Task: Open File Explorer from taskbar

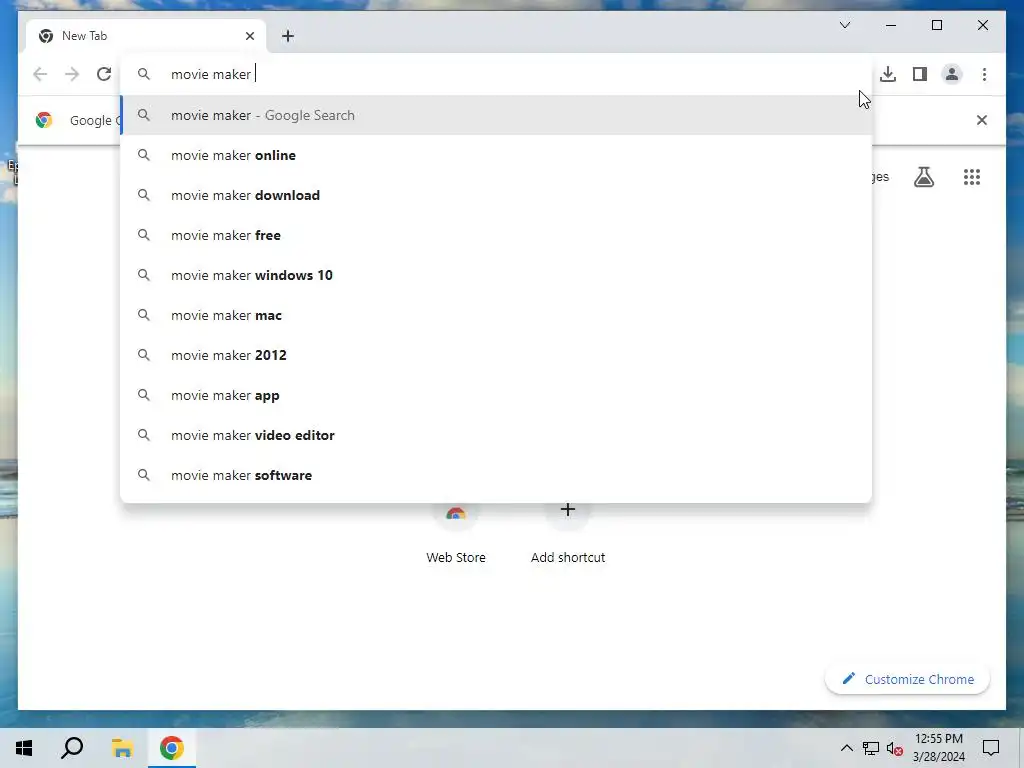Action: tap(121, 748)
